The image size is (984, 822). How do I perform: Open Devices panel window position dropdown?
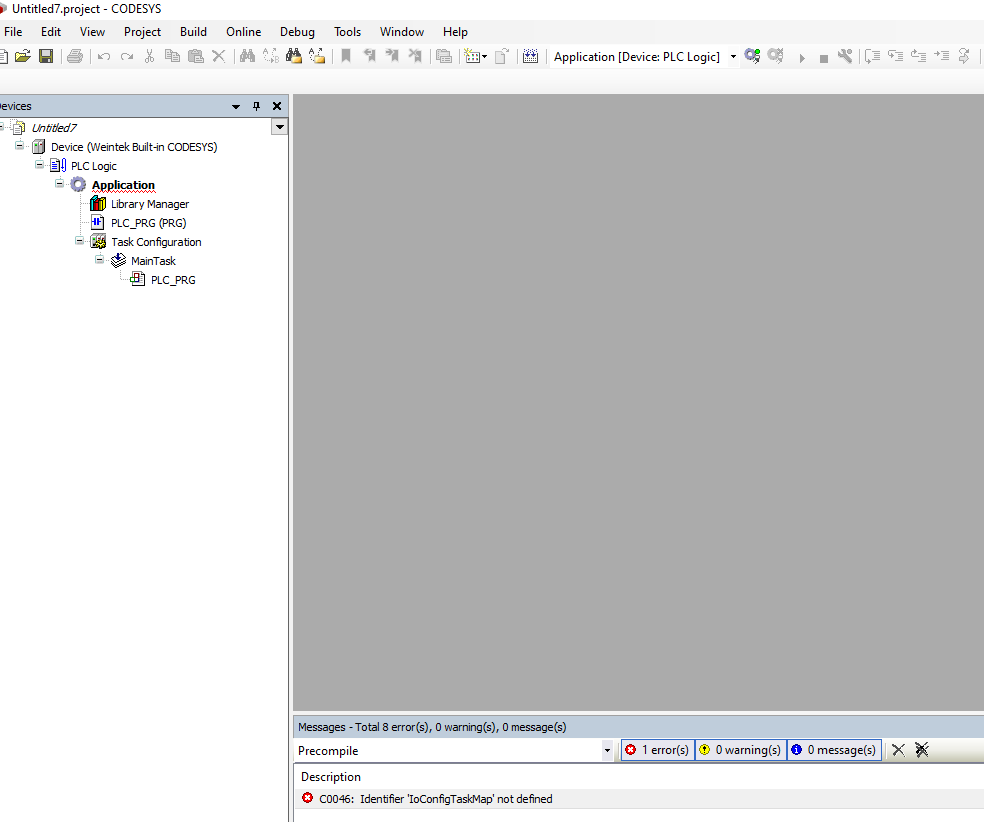tap(236, 107)
